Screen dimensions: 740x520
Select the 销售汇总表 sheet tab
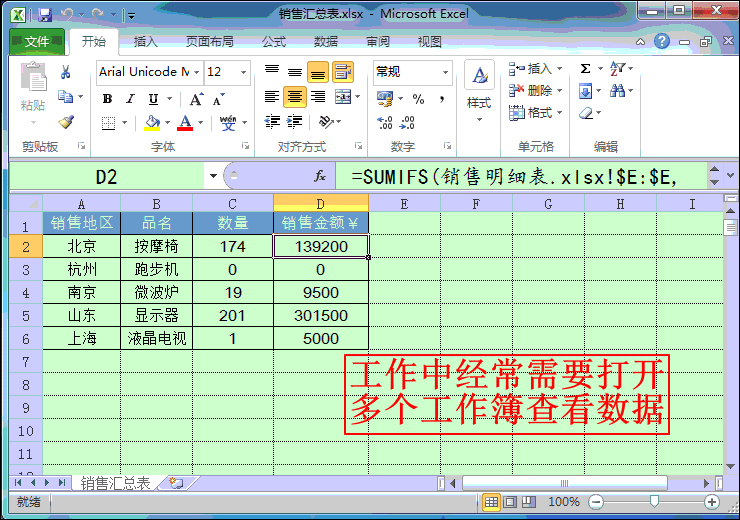115,483
